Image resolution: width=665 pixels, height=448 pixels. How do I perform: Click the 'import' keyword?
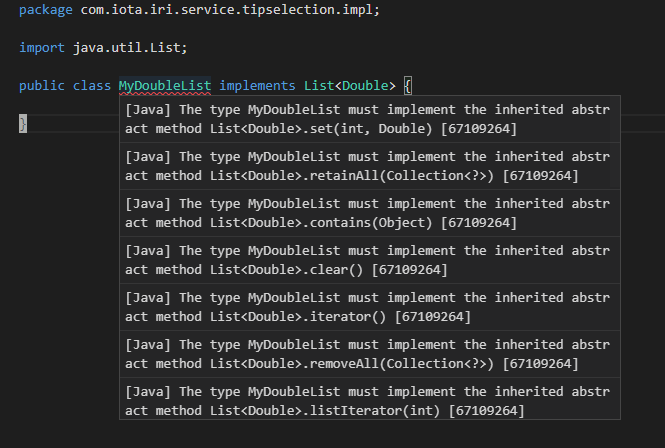coord(42,48)
